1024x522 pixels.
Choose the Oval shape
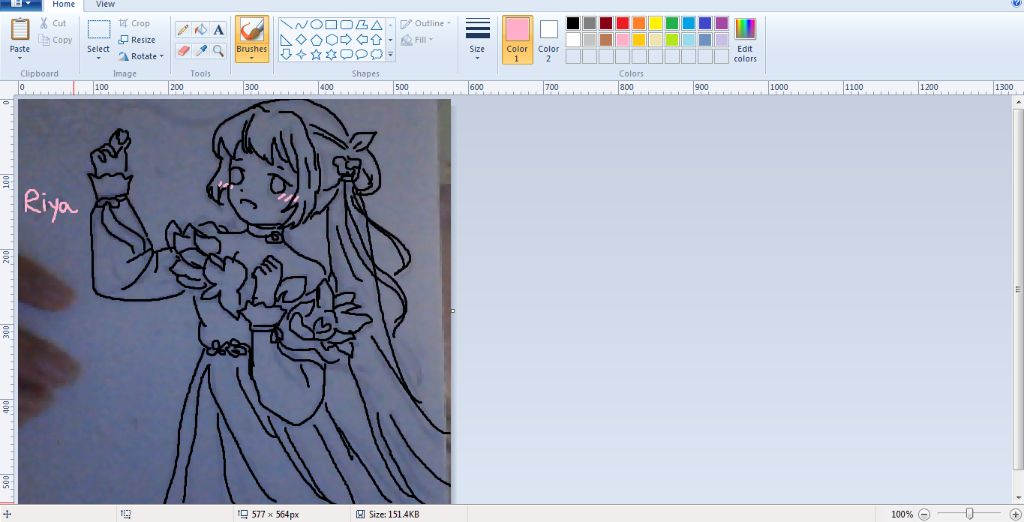click(316, 25)
